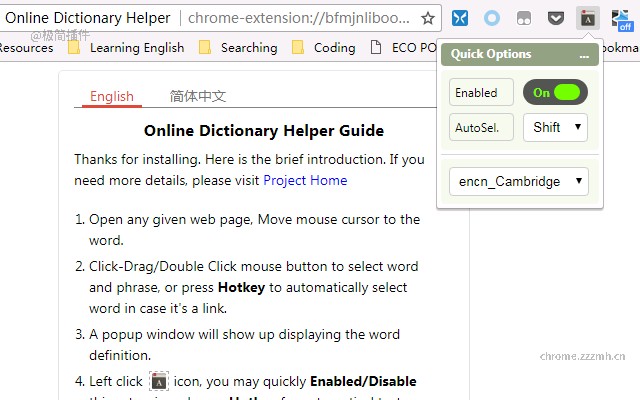The image size is (640, 400).
Task: Bookmark page with the star icon
Action: [x=428, y=18]
